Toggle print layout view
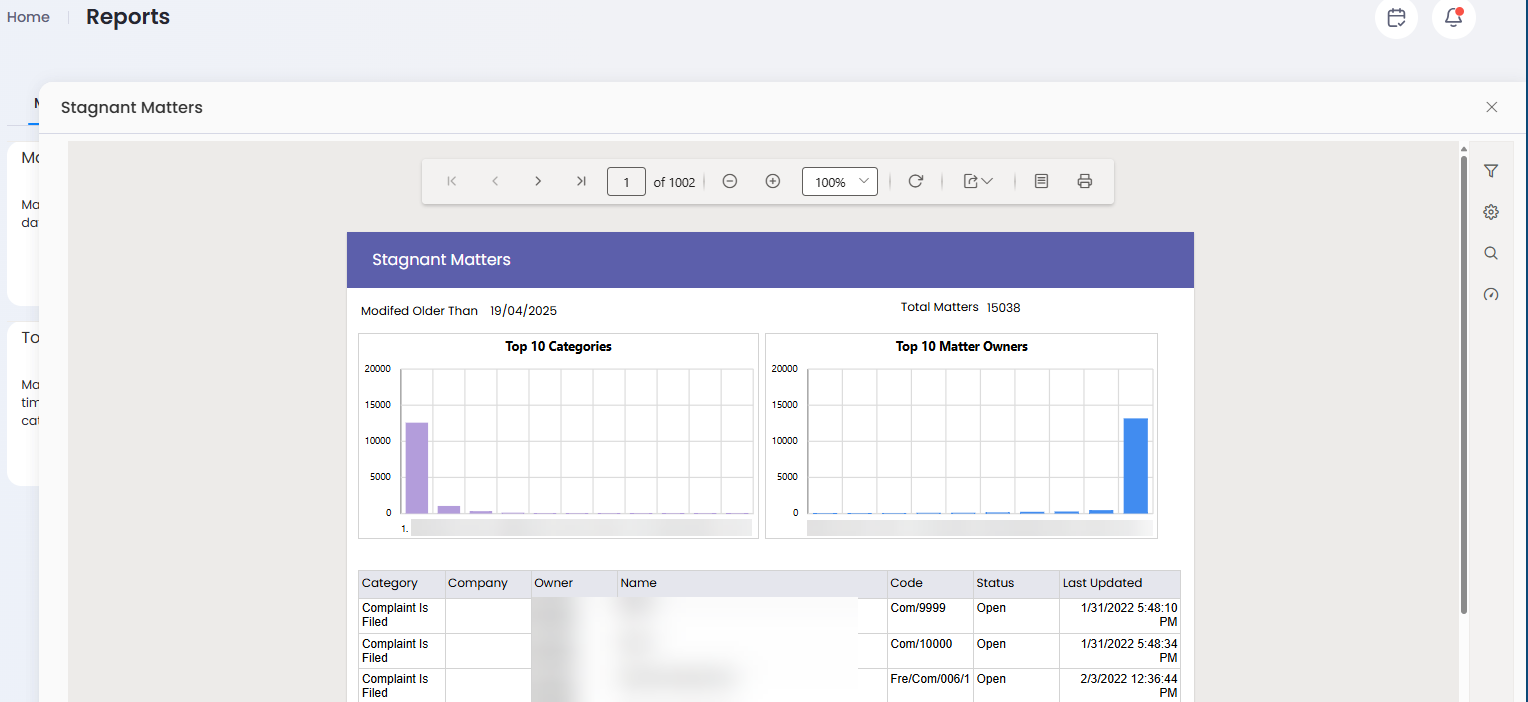This screenshot has width=1528, height=702. (x=1041, y=181)
